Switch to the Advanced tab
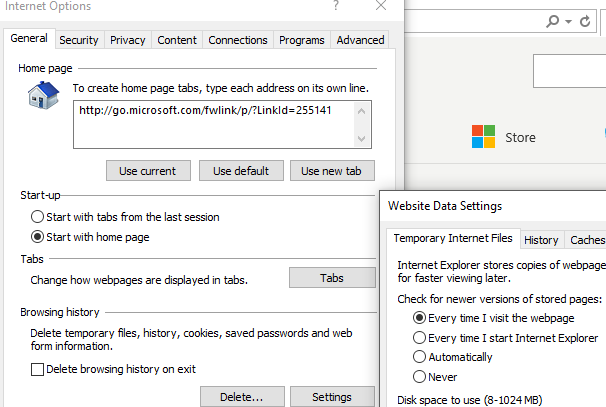Screen dimensions: 606x407 [x=360, y=40]
